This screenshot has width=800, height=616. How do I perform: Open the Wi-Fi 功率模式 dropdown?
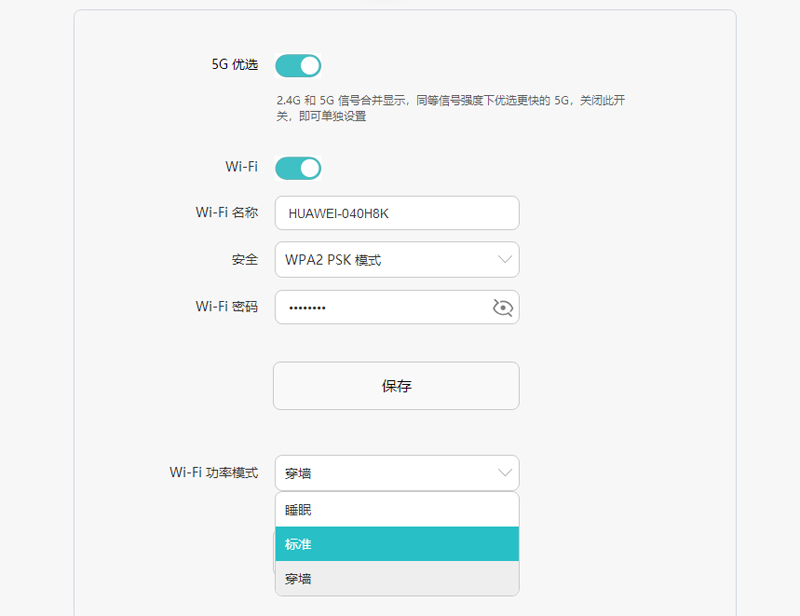coord(396,472)
